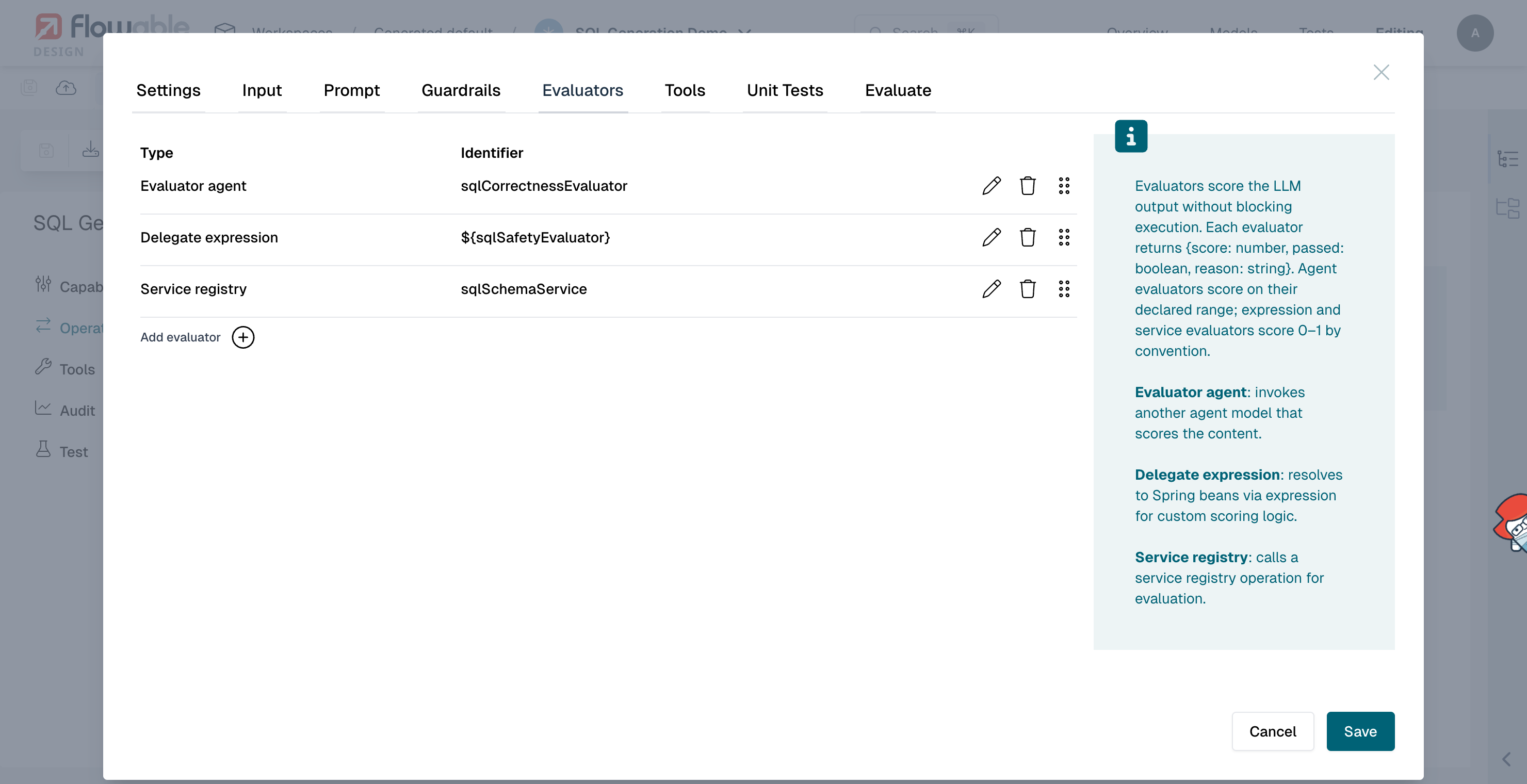Click the Identifier column header
This screenshot has width=1527, height=784.
[x=492, y=153]
